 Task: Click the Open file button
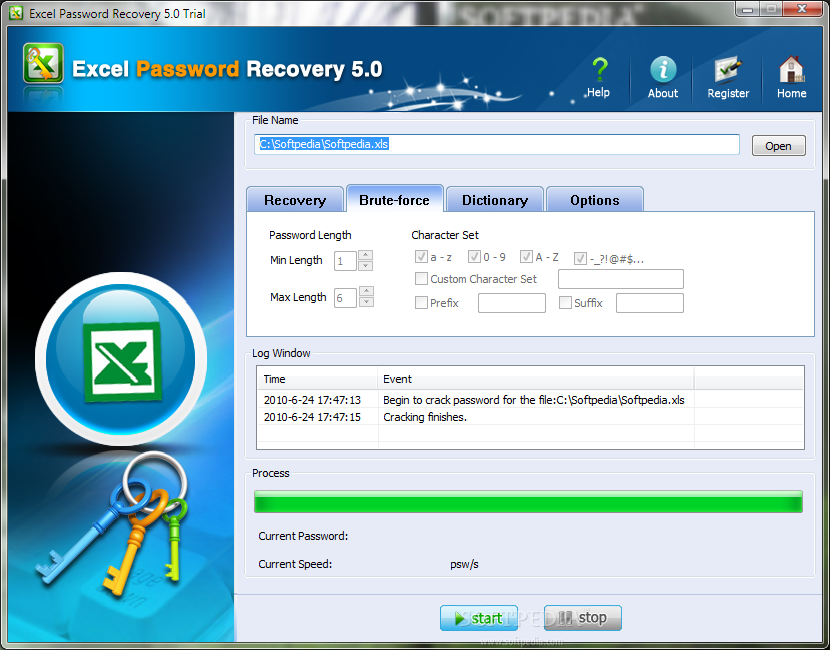(779, 146)
